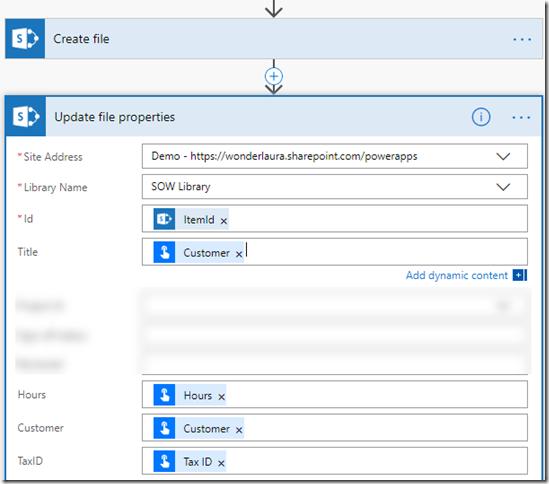This screenshot has width=549, height=484.
Task: Click the SharePoint icon on Update file properties
Action: 26,116
